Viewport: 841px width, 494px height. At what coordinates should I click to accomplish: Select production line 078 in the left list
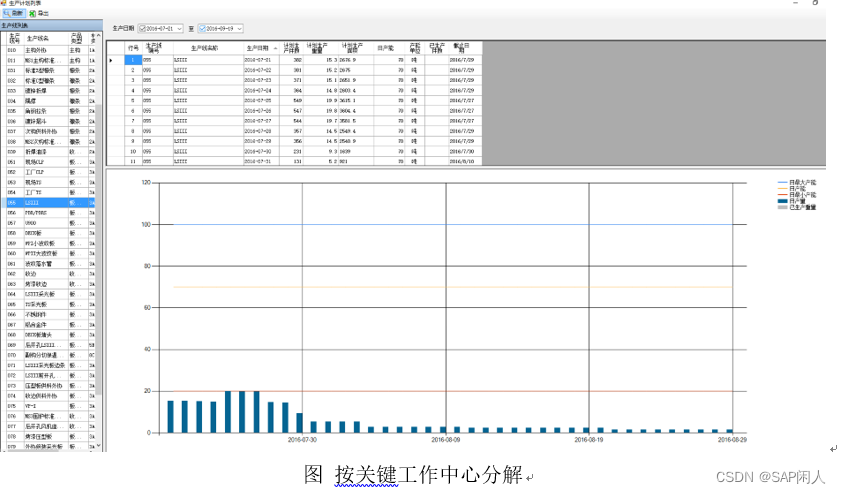point(48,437)
